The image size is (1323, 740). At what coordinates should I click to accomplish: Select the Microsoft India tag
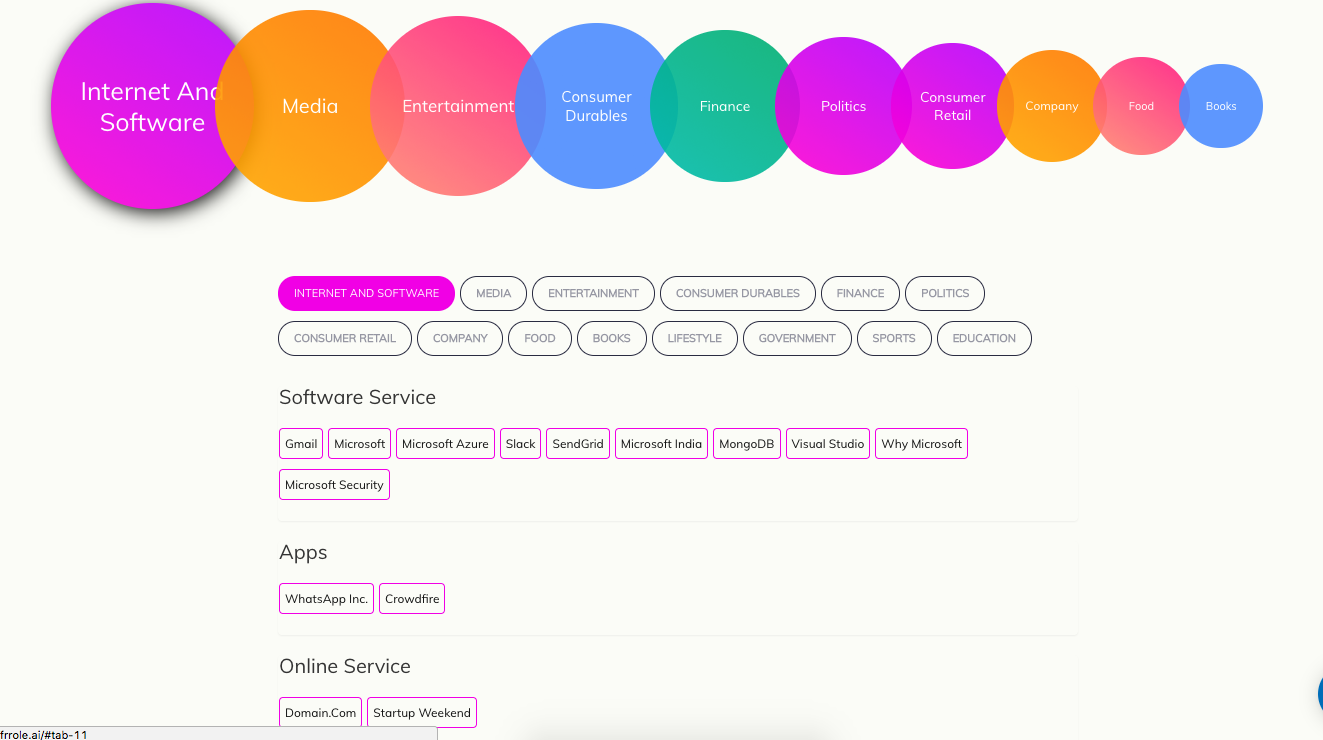(661, 444)
